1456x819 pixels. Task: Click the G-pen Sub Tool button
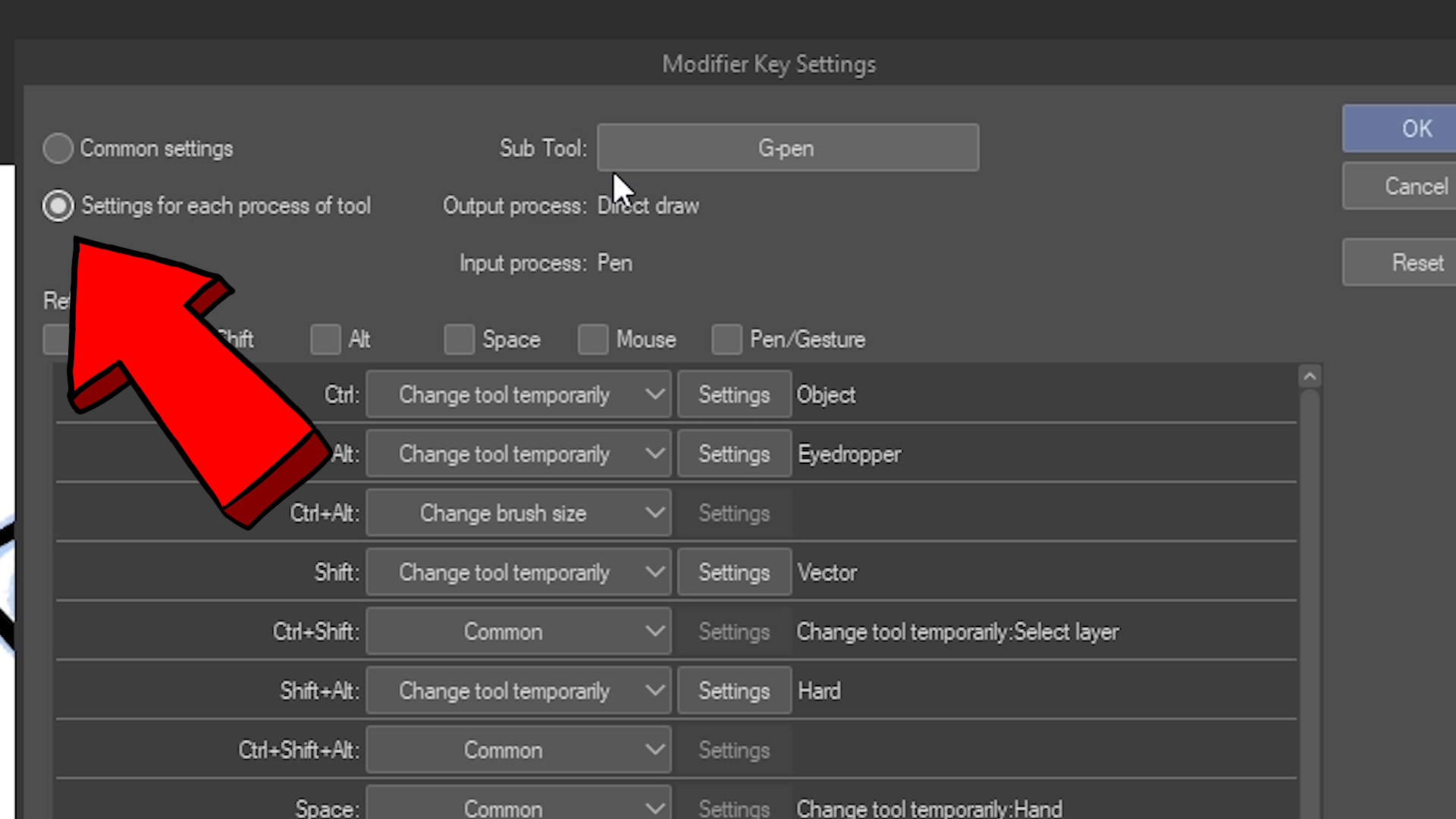click(x=787, y=148)
